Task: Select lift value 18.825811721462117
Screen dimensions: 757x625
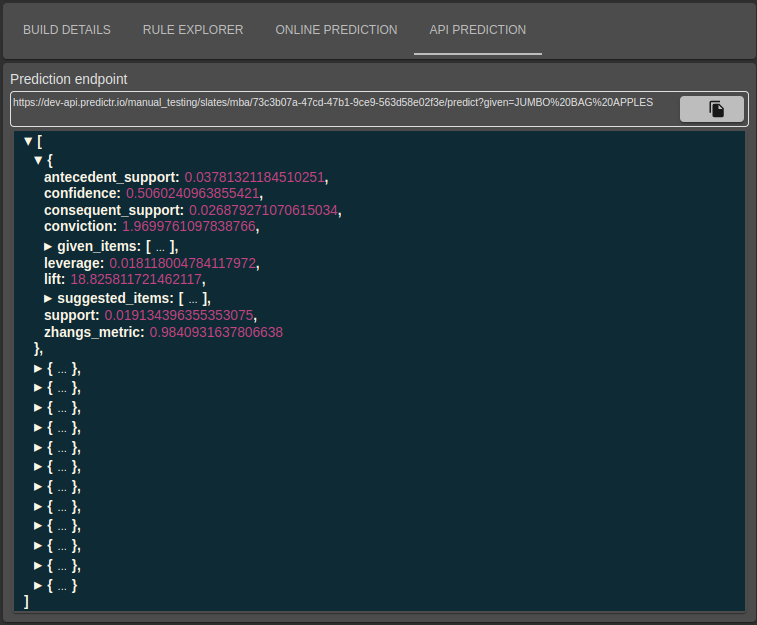Action: (136, 279)
